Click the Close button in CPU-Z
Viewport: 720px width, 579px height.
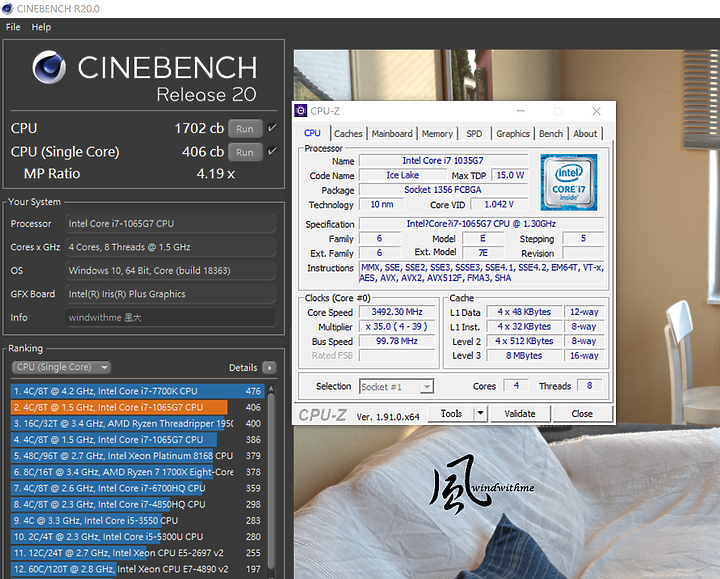pyautogui.click(x=582, y=413)
